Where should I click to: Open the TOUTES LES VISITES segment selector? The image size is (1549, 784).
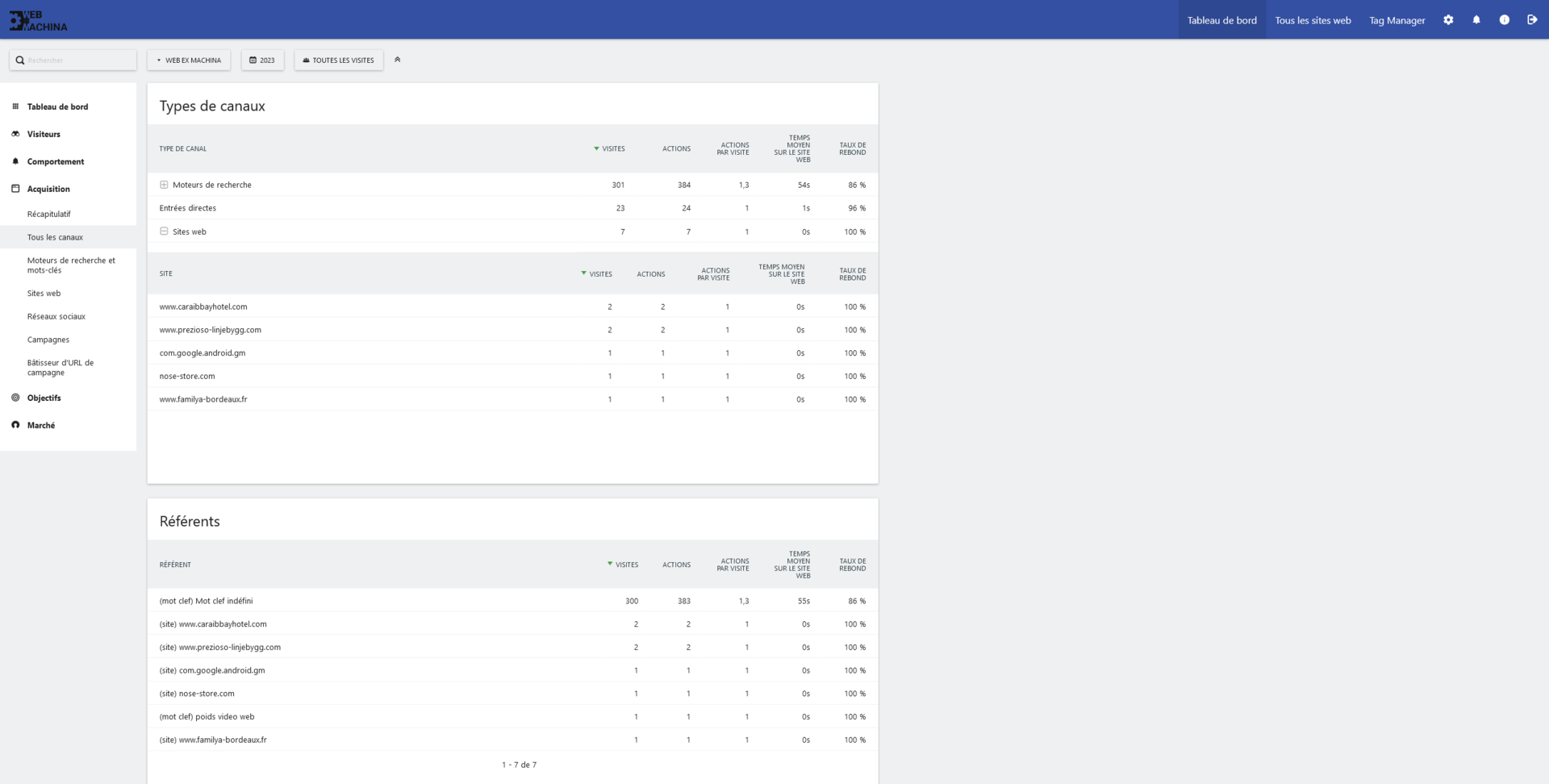(x=339, y=60)
